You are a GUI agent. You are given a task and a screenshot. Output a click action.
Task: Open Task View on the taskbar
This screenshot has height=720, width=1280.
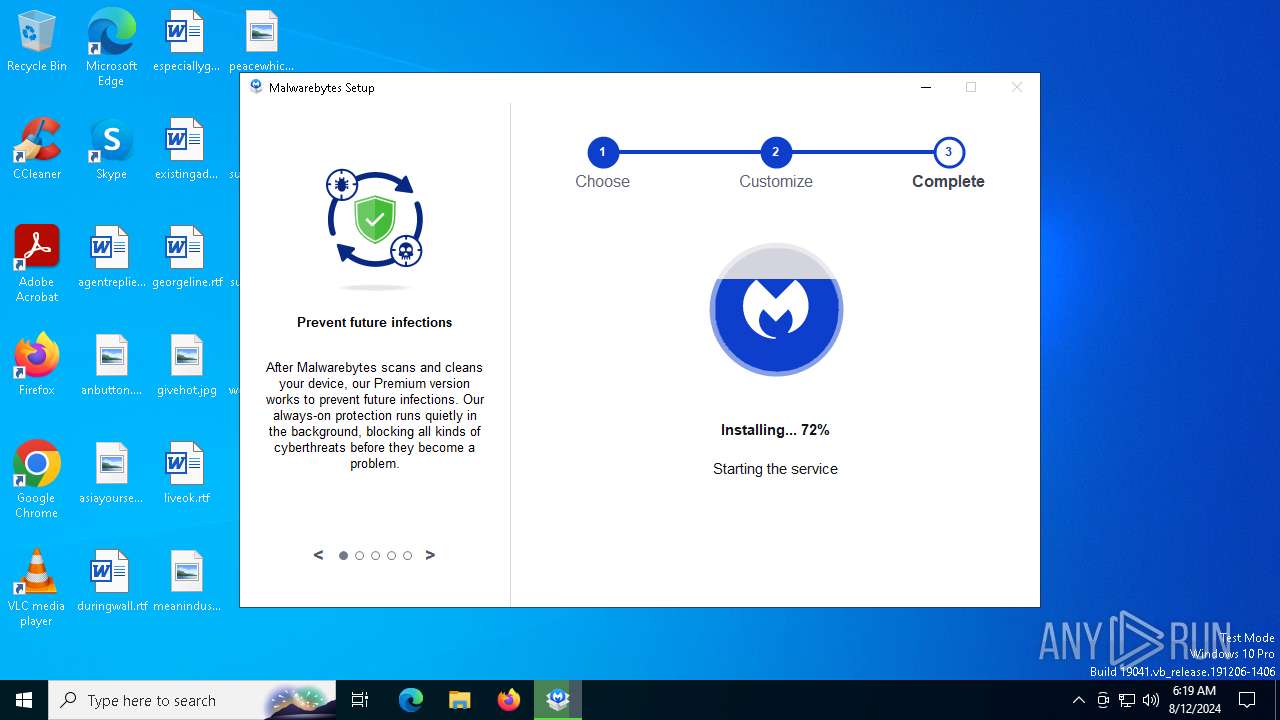(360, 700)
